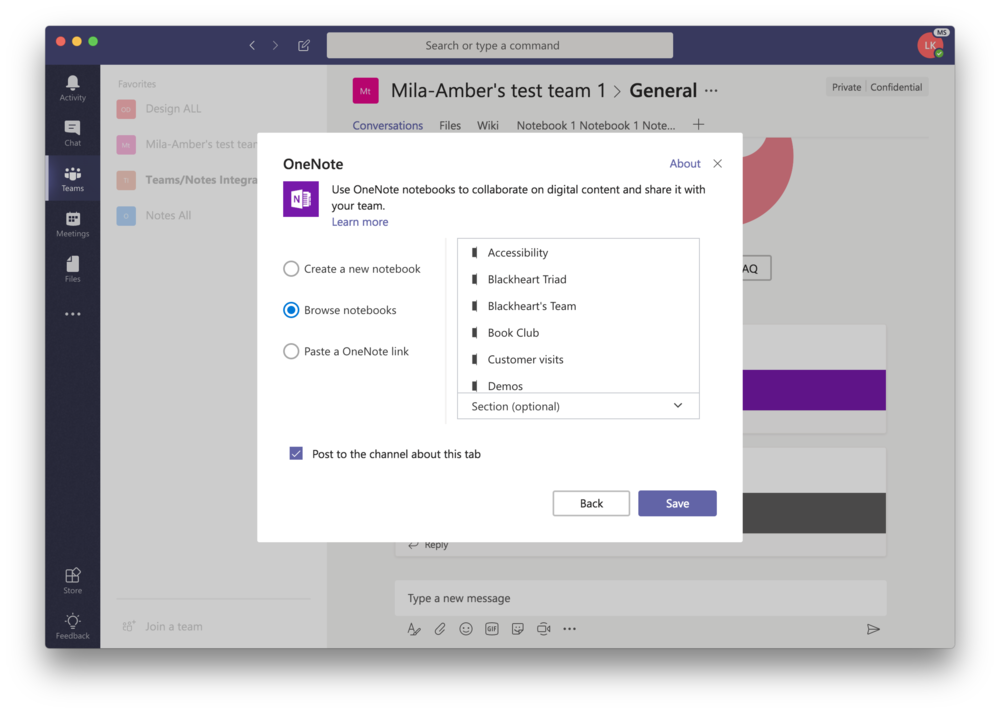Open the Chat icon in sidebar
The width and height of the screenshot is (1000, 713).
pos(73,133)
